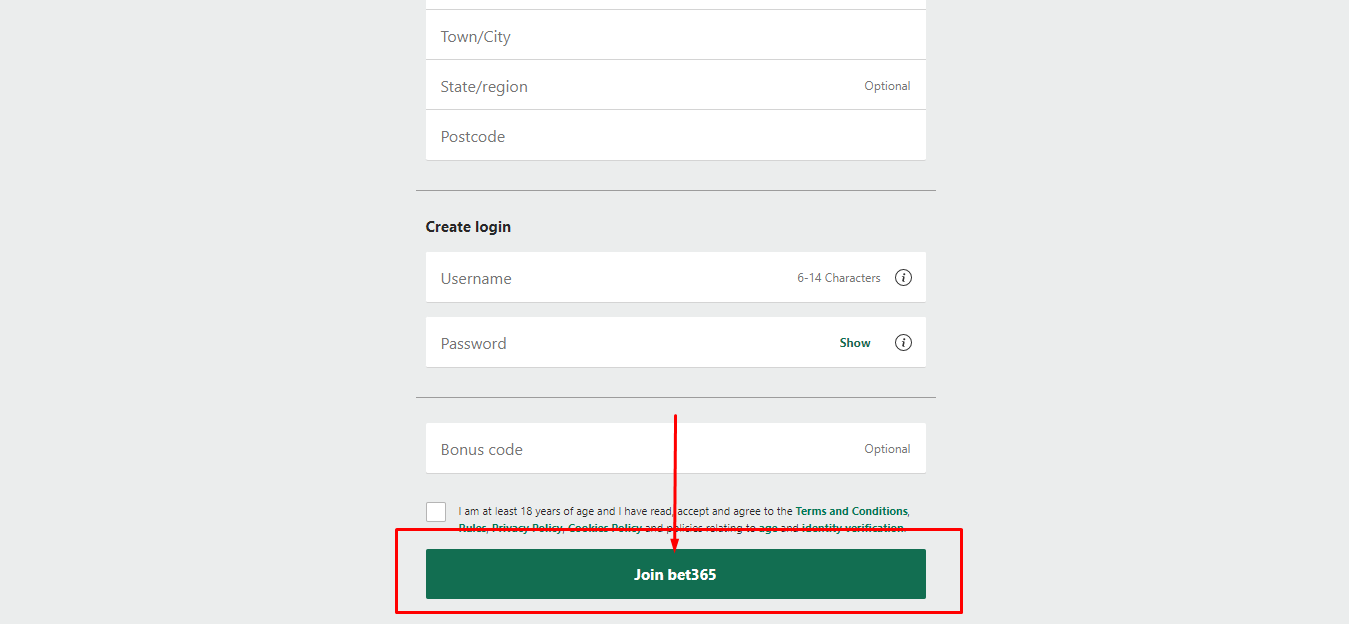Open the Cookies Policy link
This screenshot has height=624, width=1349.
[x=604, y=528]
